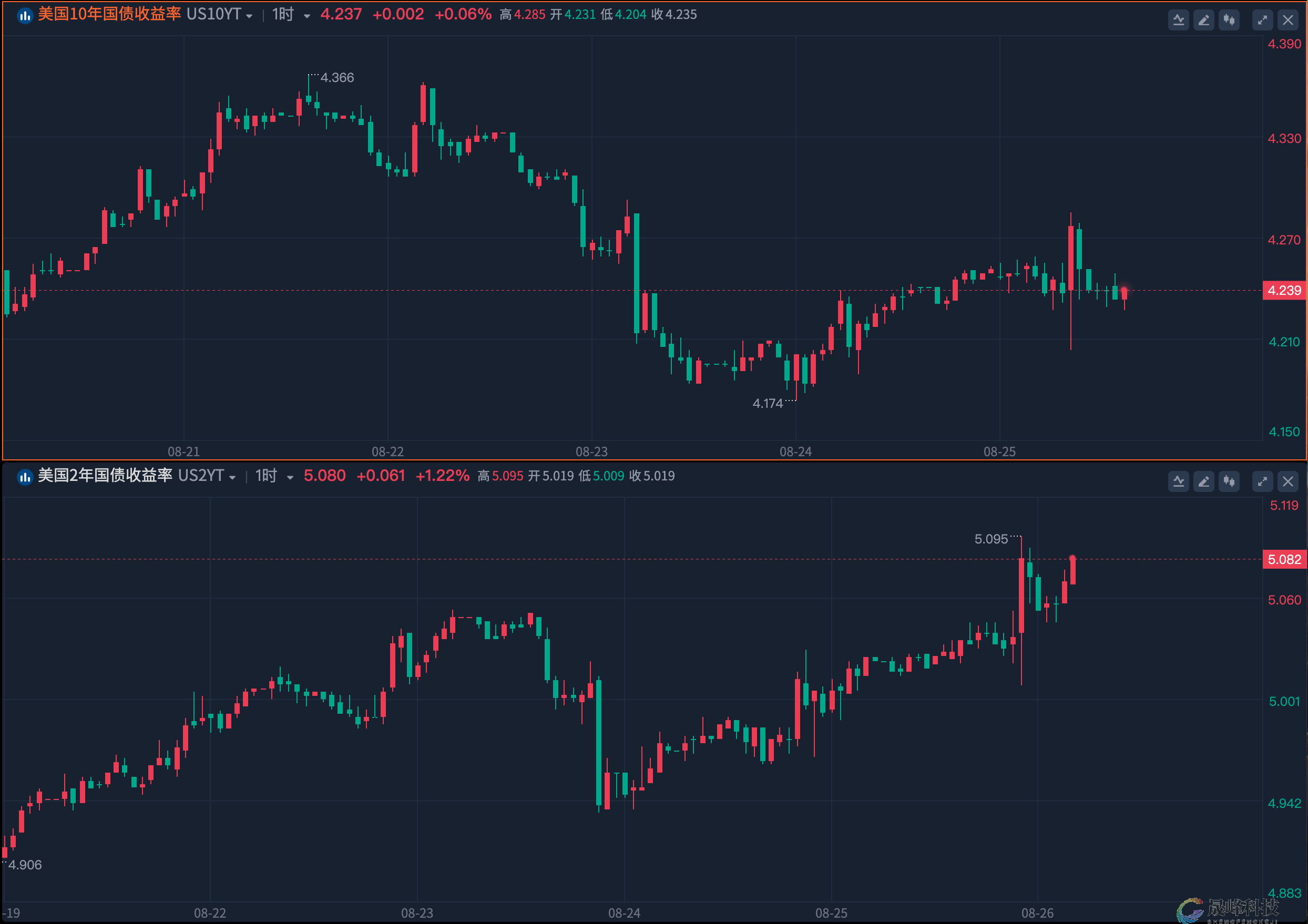Click the 08-24 date label on US2YT axis
The image size is (1308, 924).
click(x=624, y=913)
